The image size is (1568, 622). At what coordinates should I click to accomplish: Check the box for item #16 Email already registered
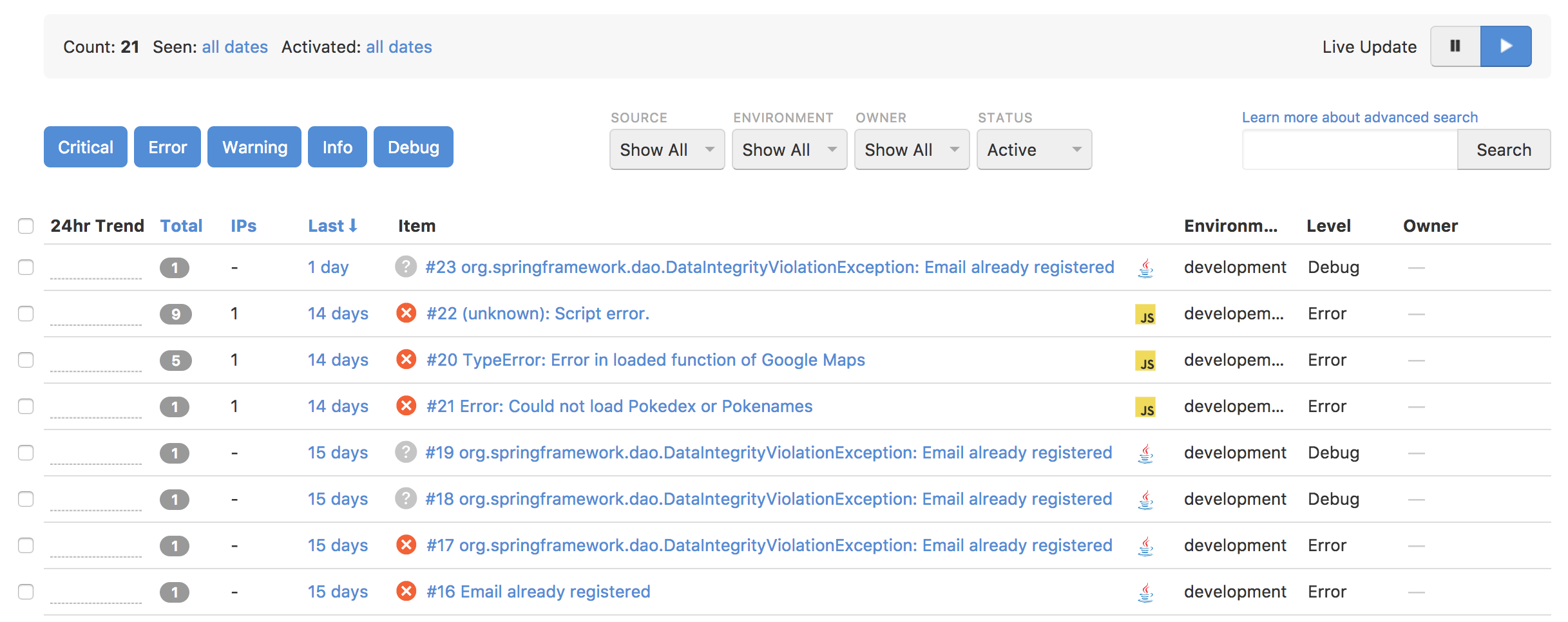(x=26, y=592)
